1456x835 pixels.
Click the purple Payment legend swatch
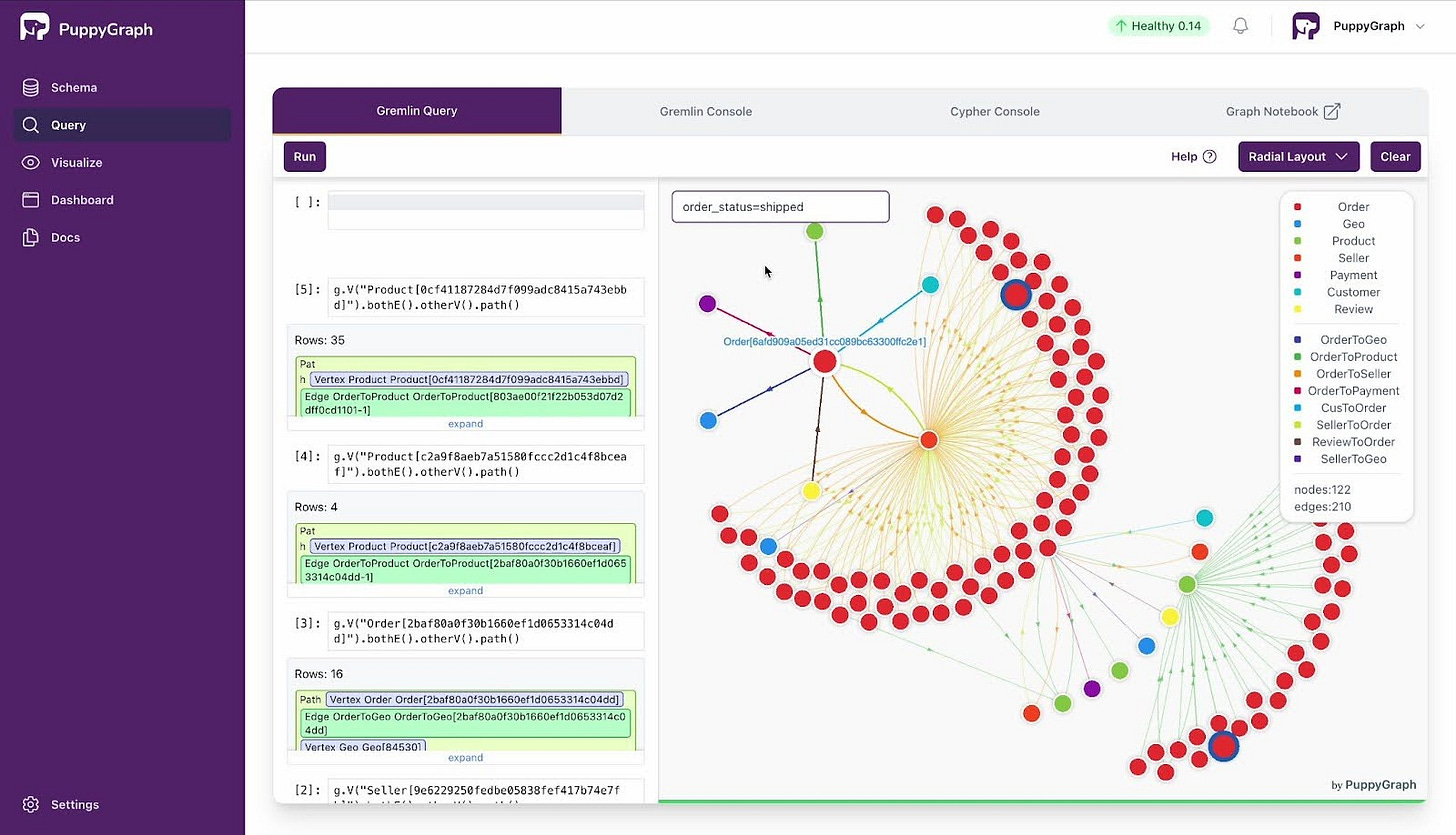1298,275
